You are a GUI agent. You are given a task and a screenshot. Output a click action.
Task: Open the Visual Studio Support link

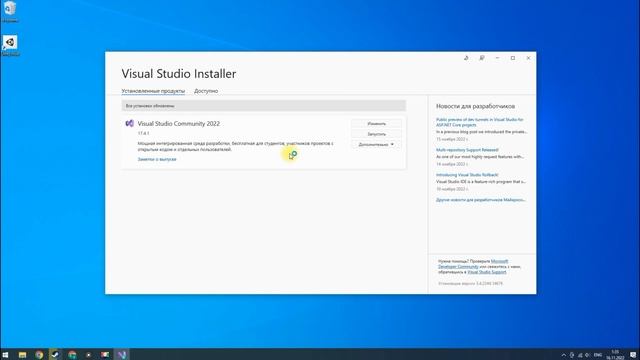pyautogui.click(x=487, y=272)
